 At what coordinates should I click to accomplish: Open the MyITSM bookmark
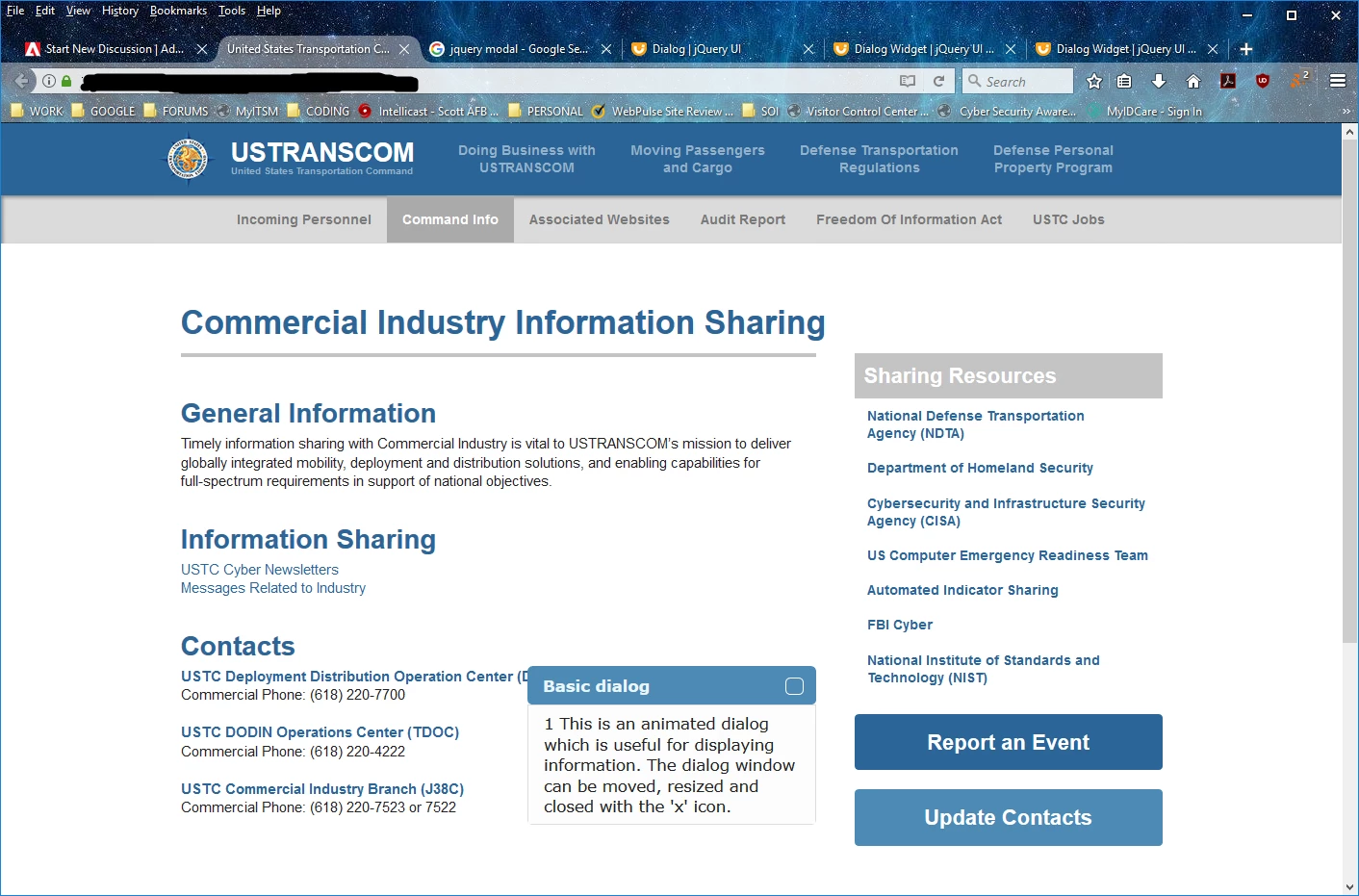246,112
